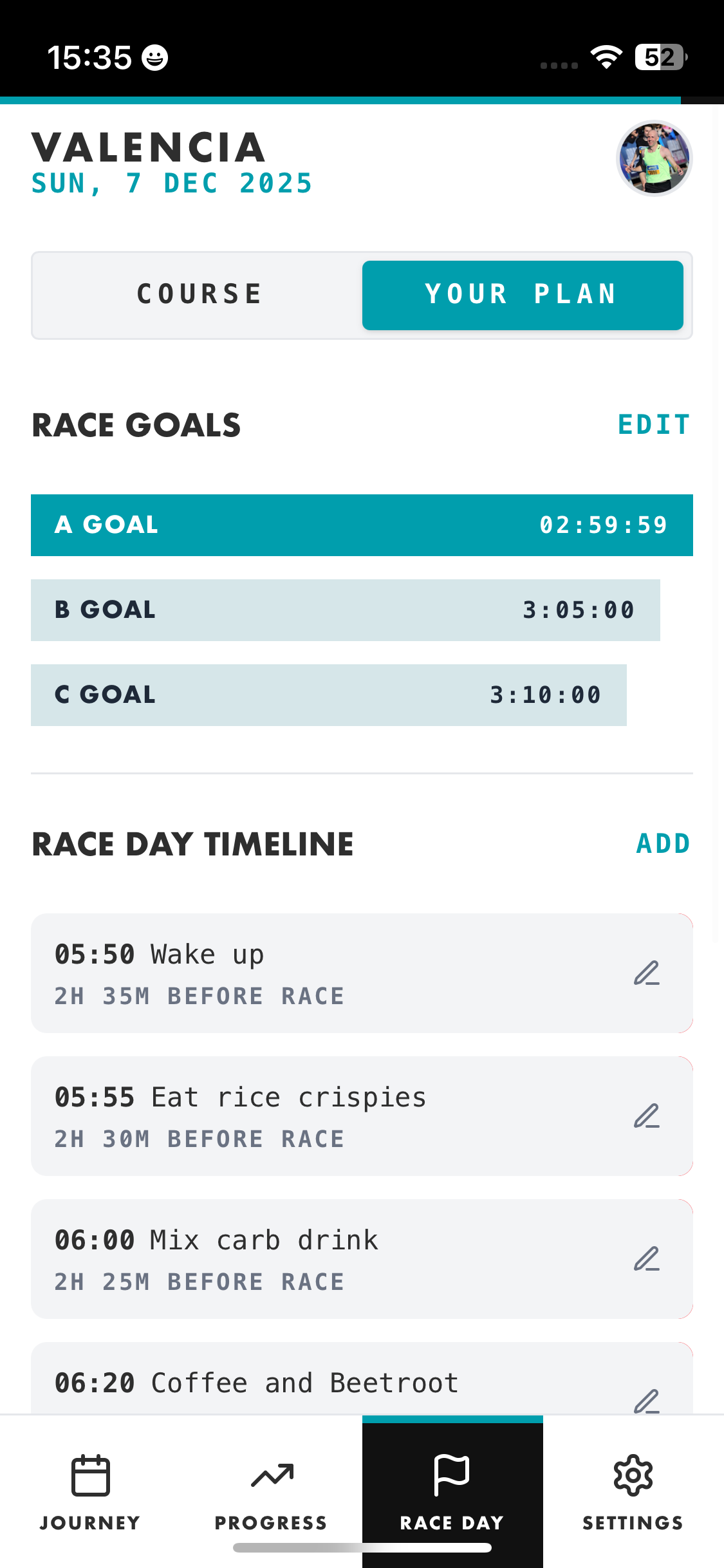Edit the race goals
The width and height of the screenshot is (724, 1568).
(x=653, y=425)
